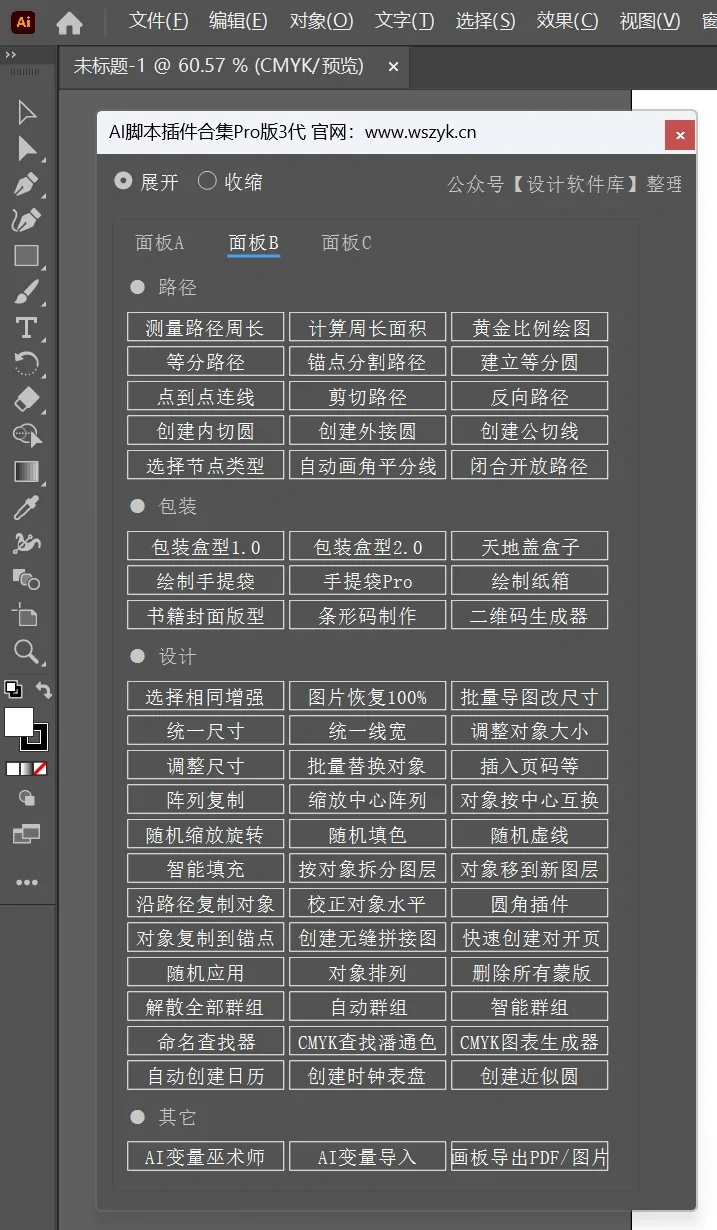The height and width of the screenshot is (1230, 717).
Task: Click the 图片恢复100% button
Action: coord(367,697)
